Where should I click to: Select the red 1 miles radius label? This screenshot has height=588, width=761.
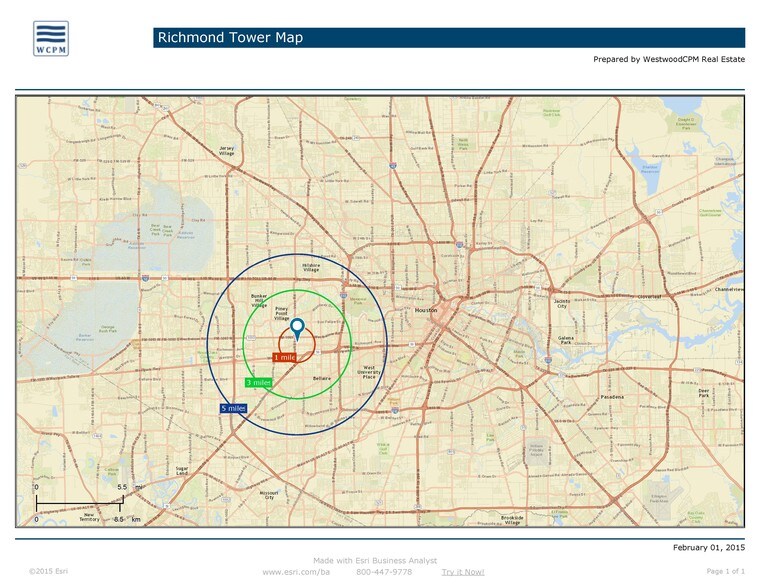pyautogui.click(x=284, y=357)
